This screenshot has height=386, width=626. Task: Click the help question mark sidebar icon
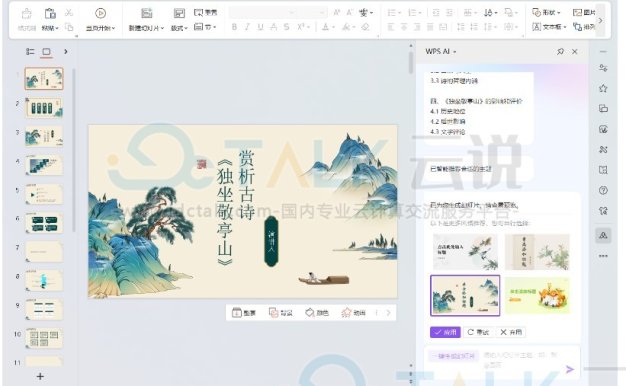coord(603,190)
